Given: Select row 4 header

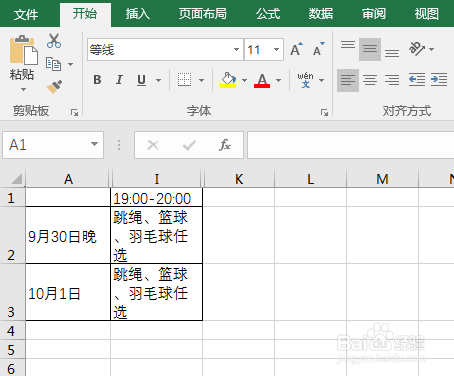Looking at the screenshot, I should [12, 331].
